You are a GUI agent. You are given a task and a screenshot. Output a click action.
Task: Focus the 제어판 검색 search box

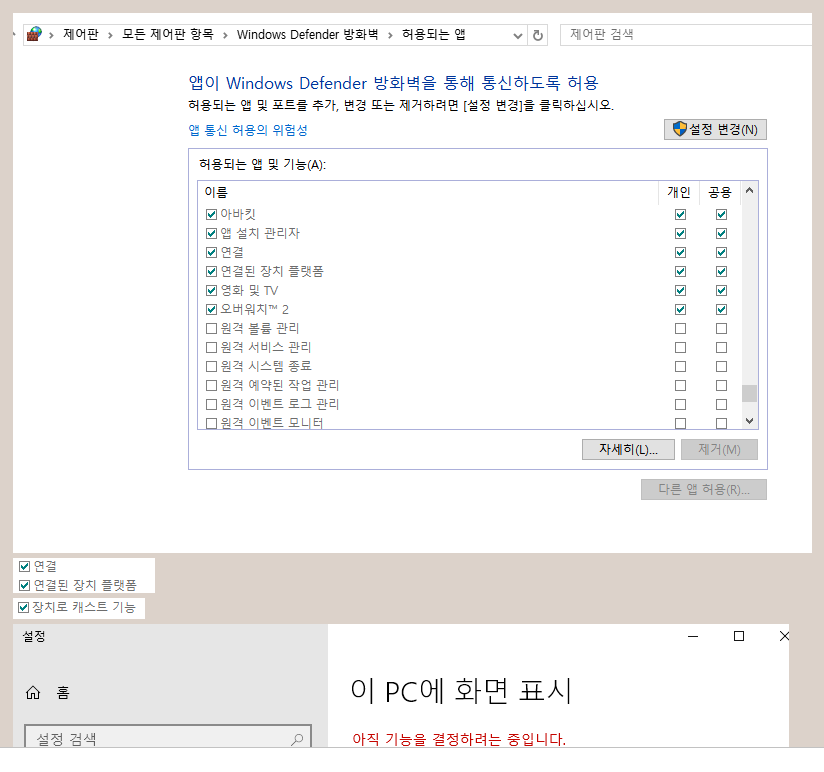pos(686,35)
